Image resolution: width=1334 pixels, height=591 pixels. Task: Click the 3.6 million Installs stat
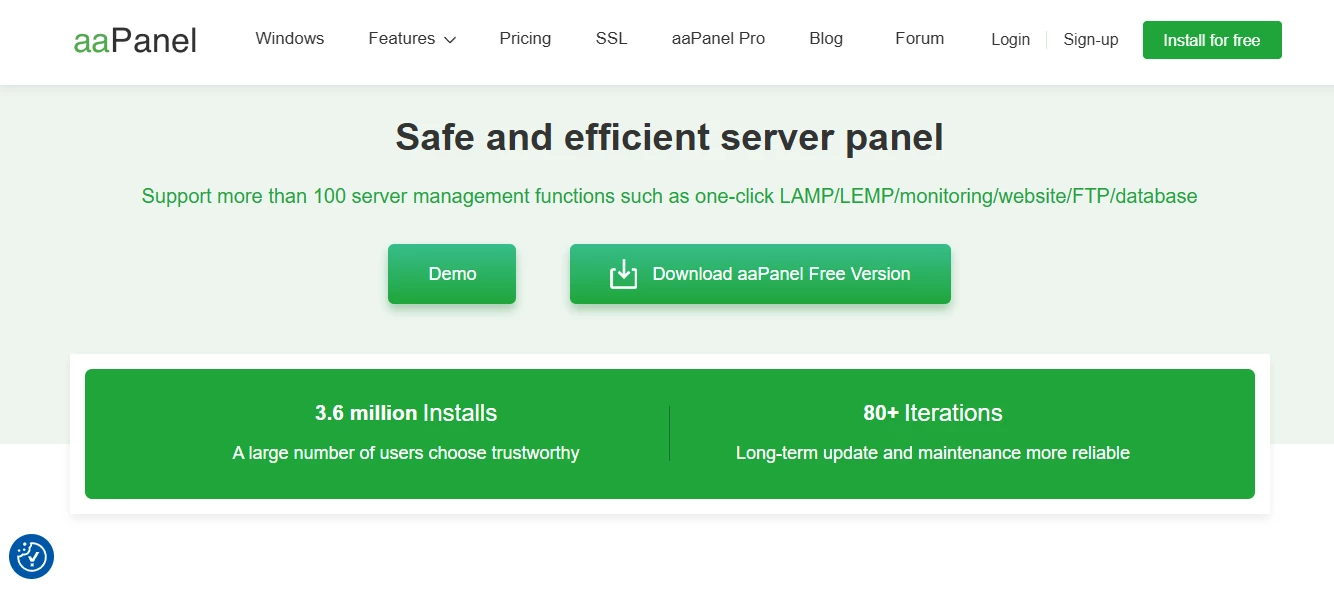point(406,413)
